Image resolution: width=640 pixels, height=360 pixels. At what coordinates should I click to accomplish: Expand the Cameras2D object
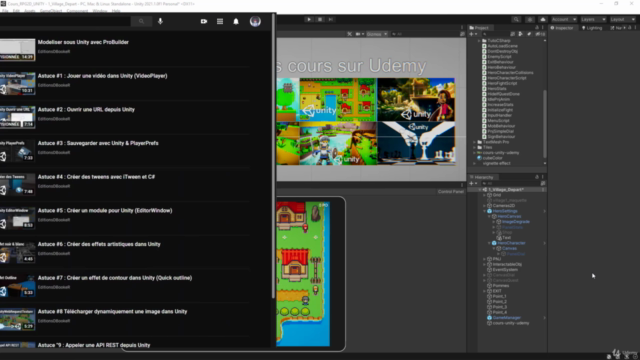tap(484, 206)
